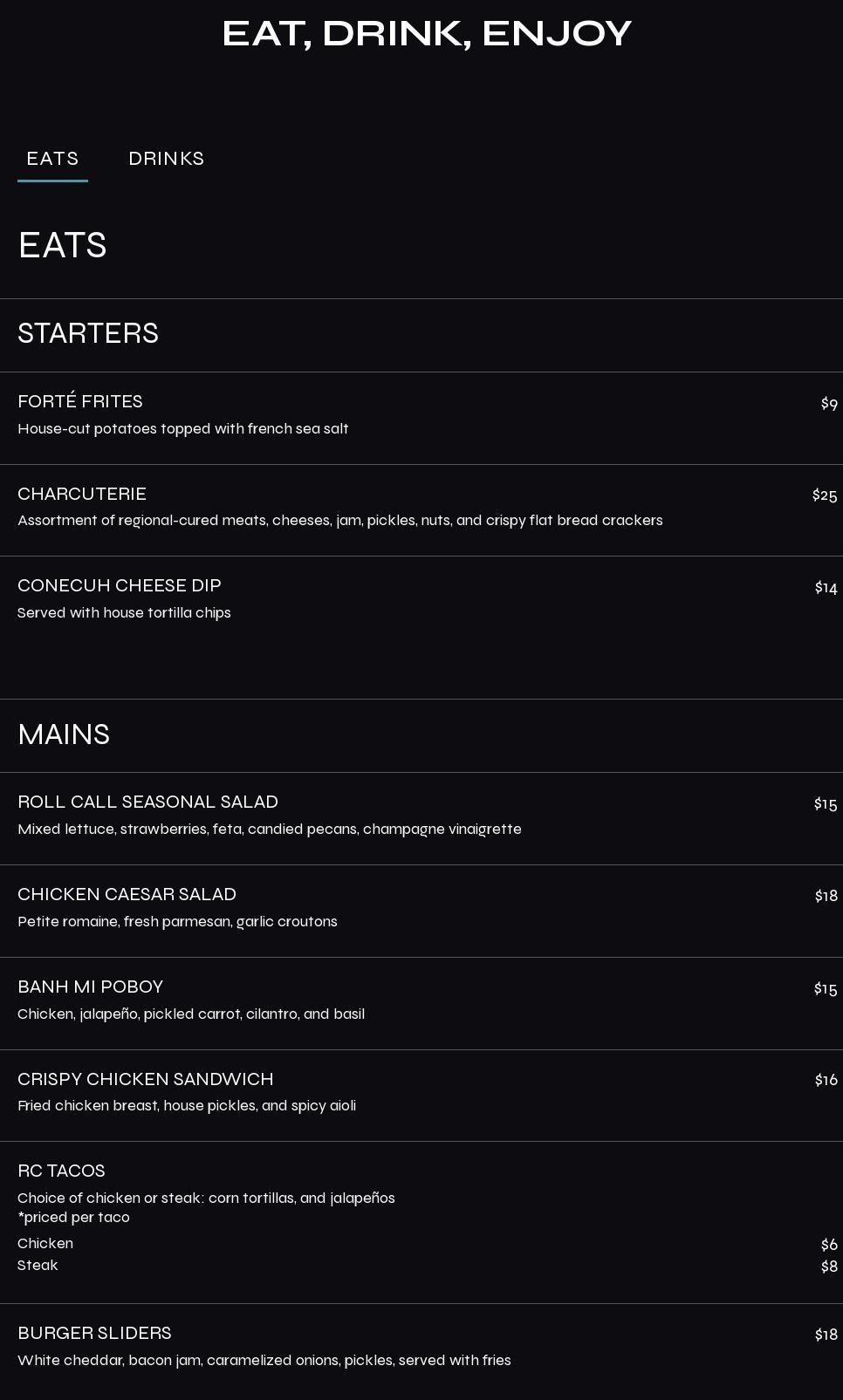The width and height of the screenshot is (843, 1400).
Task: Open the CHARCUTERIE item title
Action: [82, 494]
